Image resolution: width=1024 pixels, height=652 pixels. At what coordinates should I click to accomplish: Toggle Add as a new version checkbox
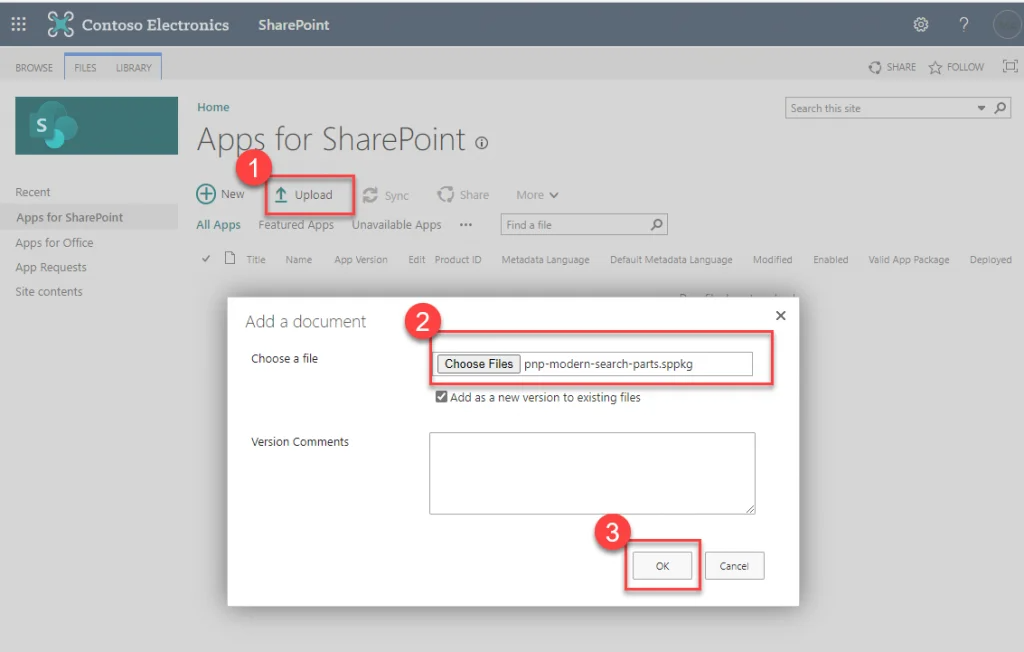pyautogui.click(x=441, y=397)
